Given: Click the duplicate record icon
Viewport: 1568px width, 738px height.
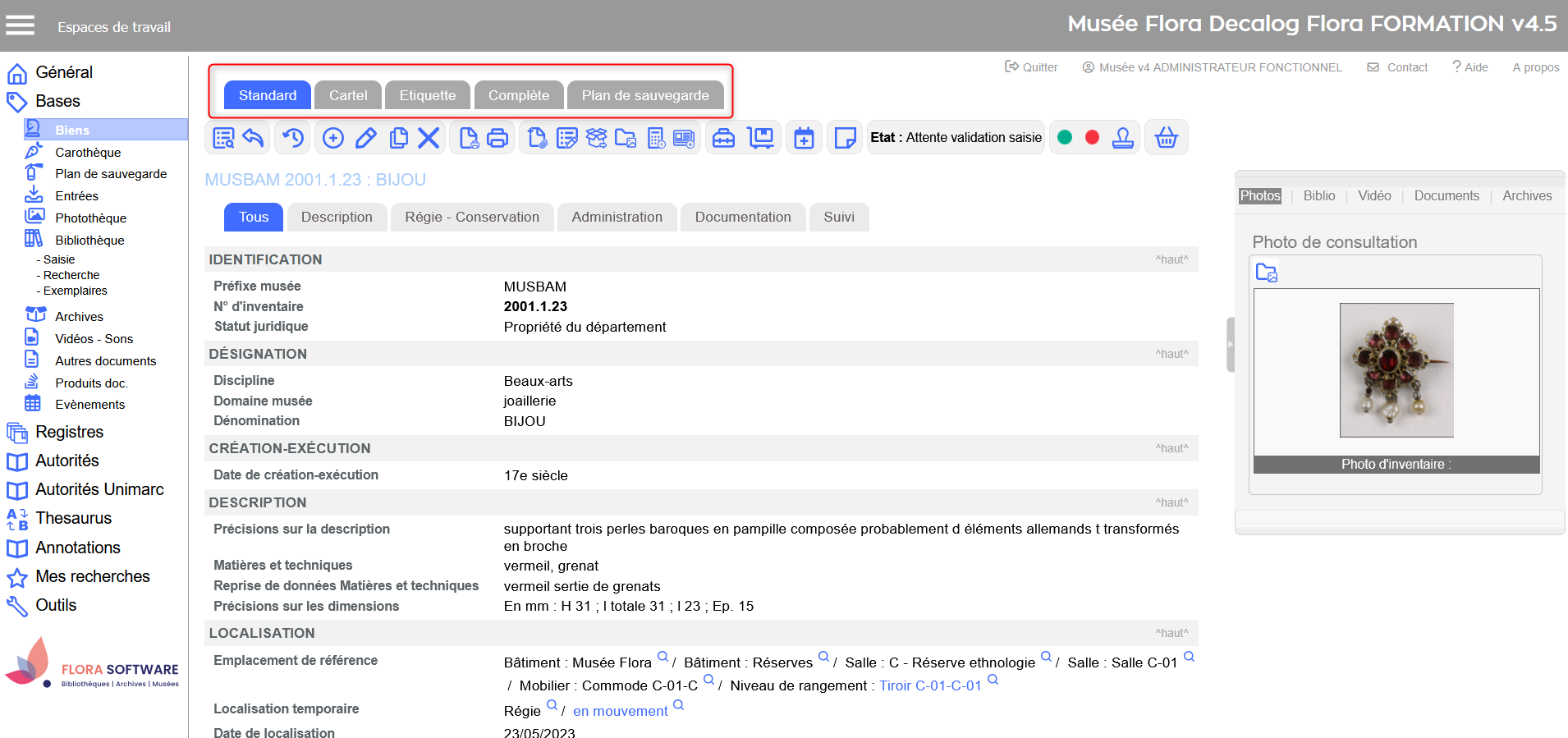Looking at the screenshot, I should tap(398, 138).
